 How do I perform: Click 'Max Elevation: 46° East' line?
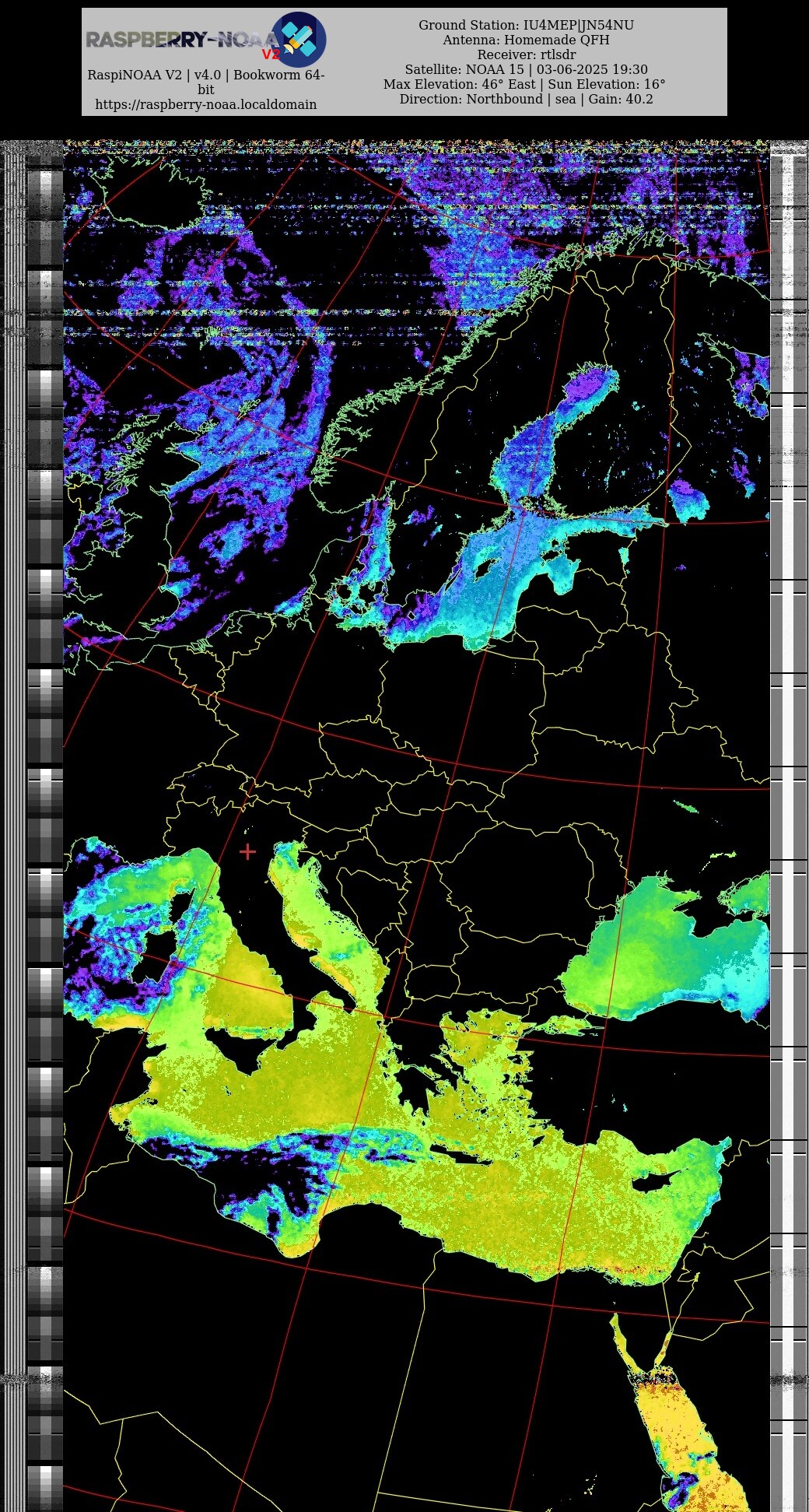459,84
